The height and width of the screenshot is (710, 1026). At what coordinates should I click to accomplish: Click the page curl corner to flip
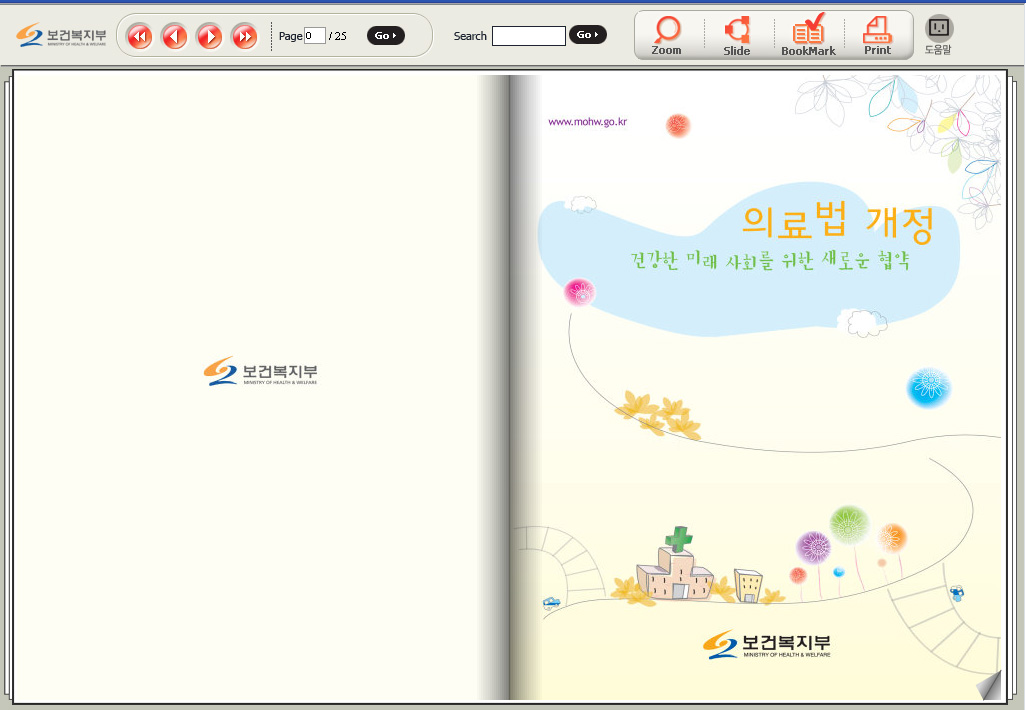[x=988, y=686]
